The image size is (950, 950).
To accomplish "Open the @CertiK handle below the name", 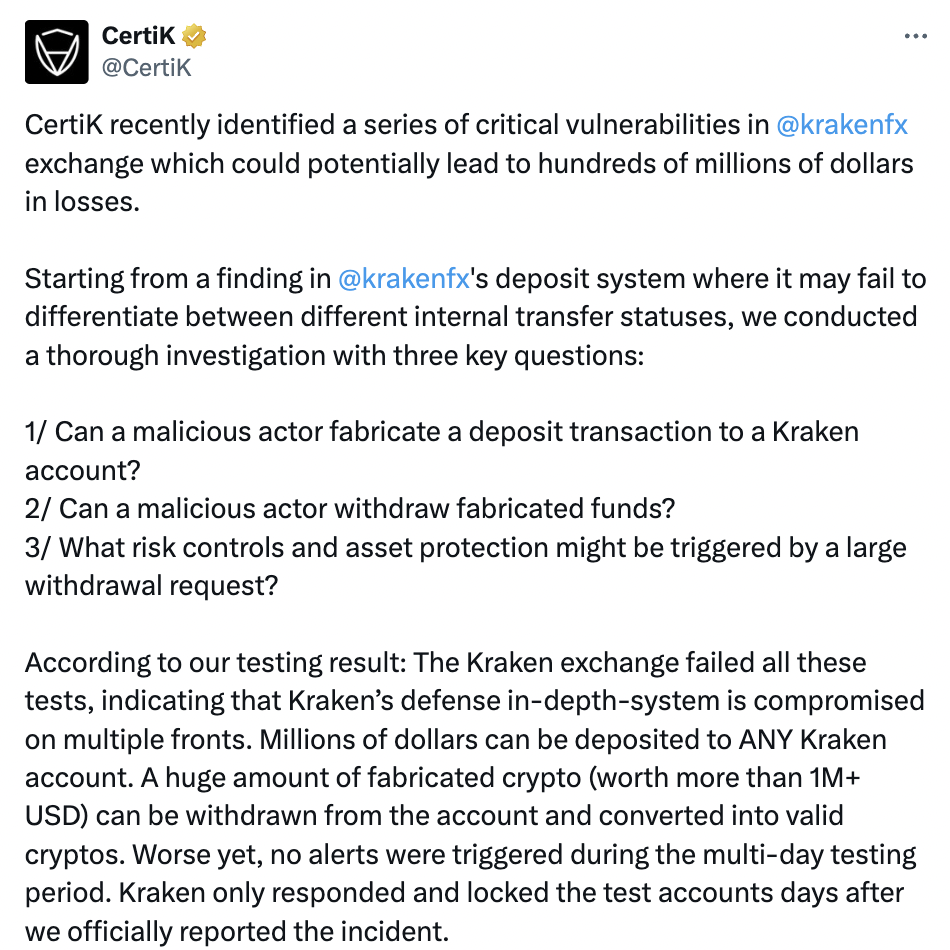I will 147,68.
